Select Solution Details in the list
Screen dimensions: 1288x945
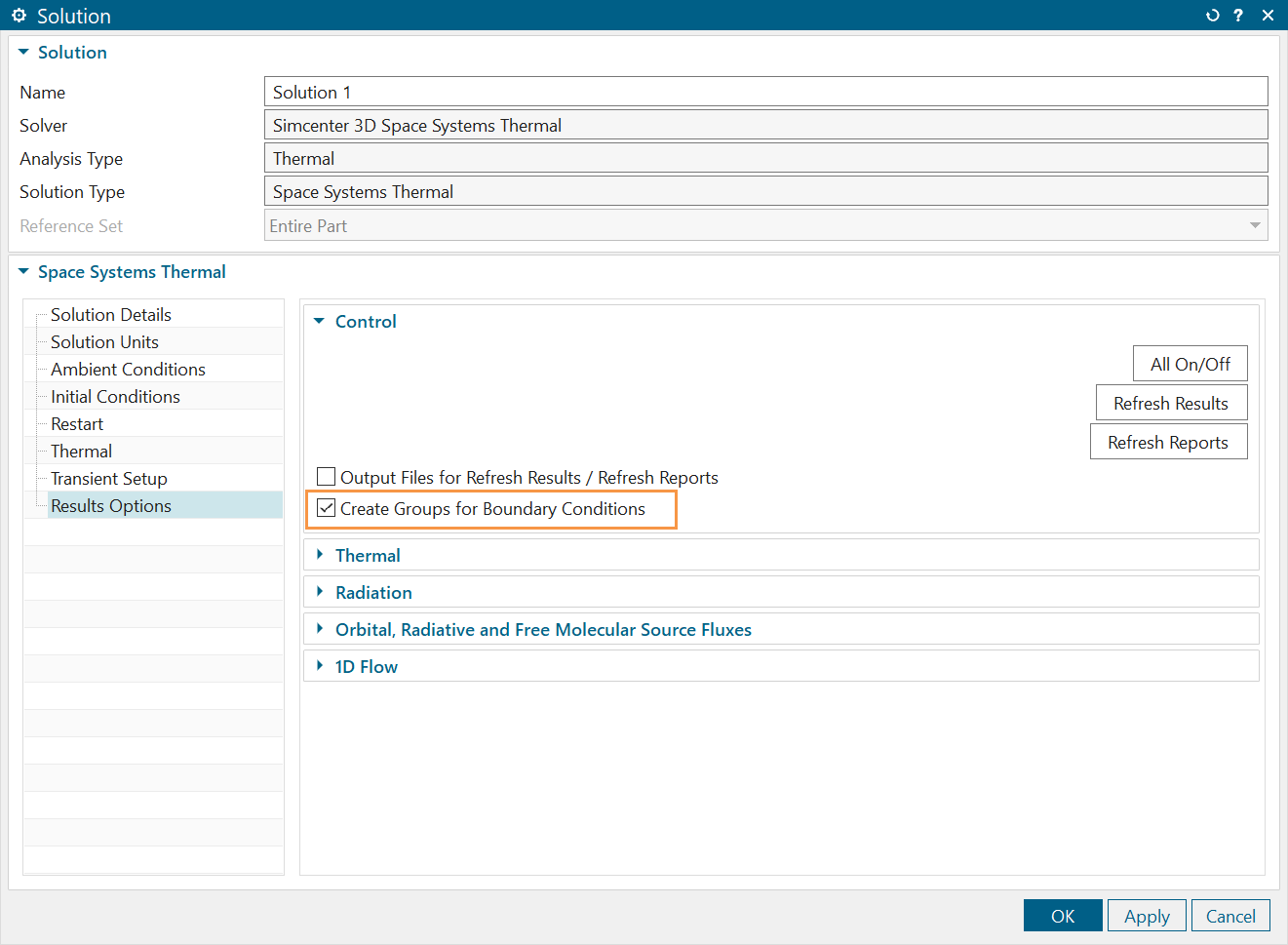(111, 315)
